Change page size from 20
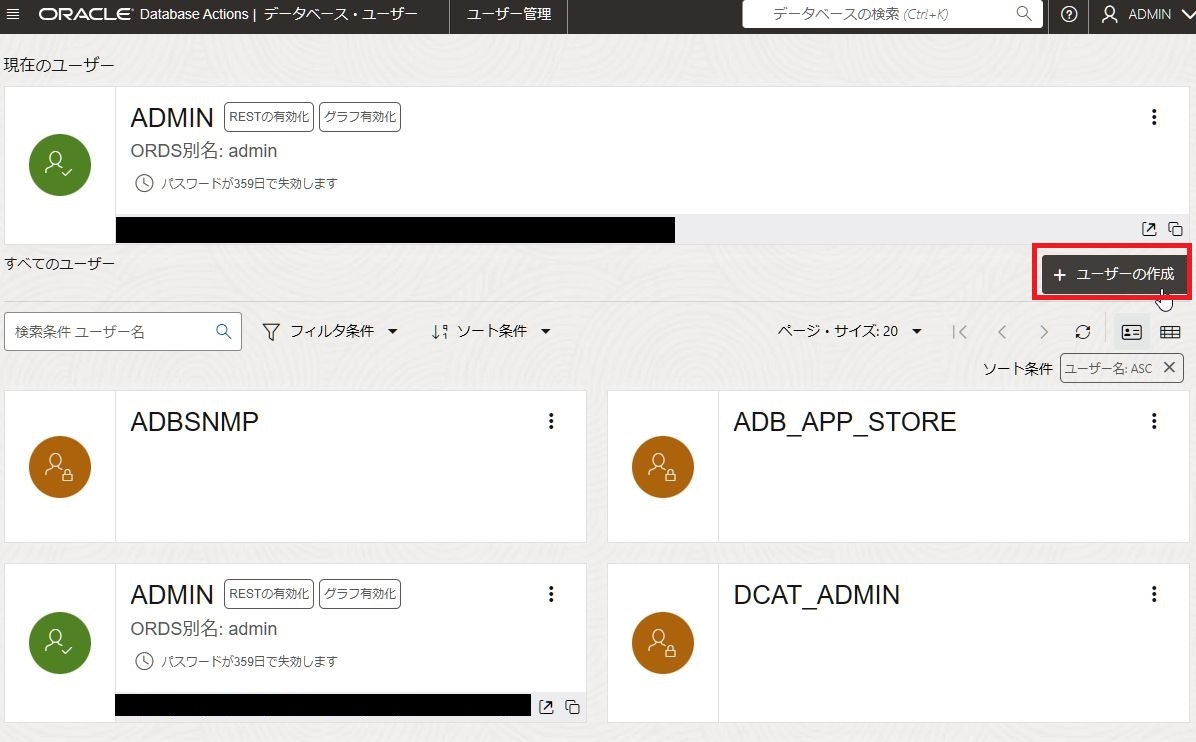Image resolution: width=1196 pixels, height=742 pixels. point(850,331)
